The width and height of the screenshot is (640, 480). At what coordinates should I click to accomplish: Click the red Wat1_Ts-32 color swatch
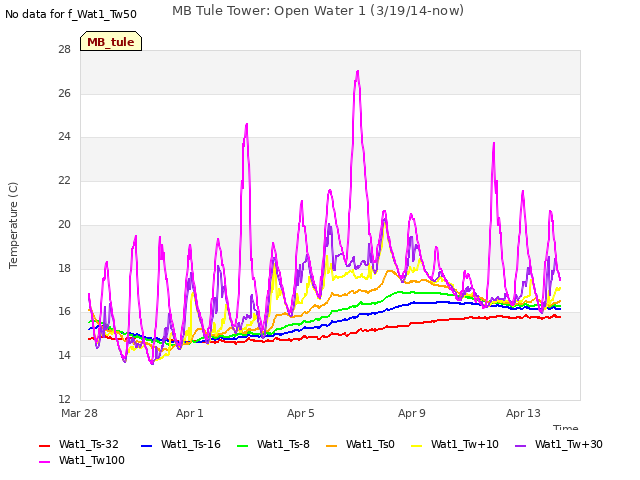(x=44, y=446)
